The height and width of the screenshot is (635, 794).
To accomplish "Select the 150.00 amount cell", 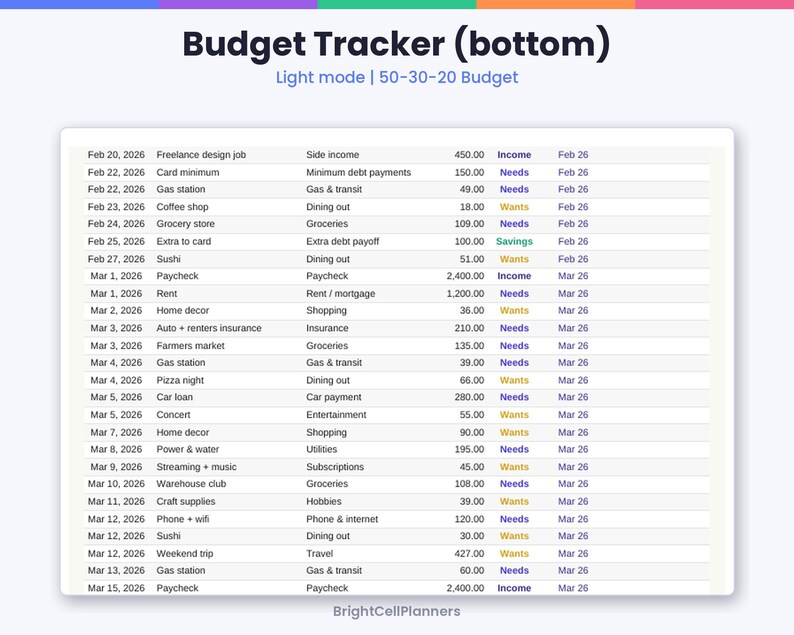I will click(x=469, y=172).
